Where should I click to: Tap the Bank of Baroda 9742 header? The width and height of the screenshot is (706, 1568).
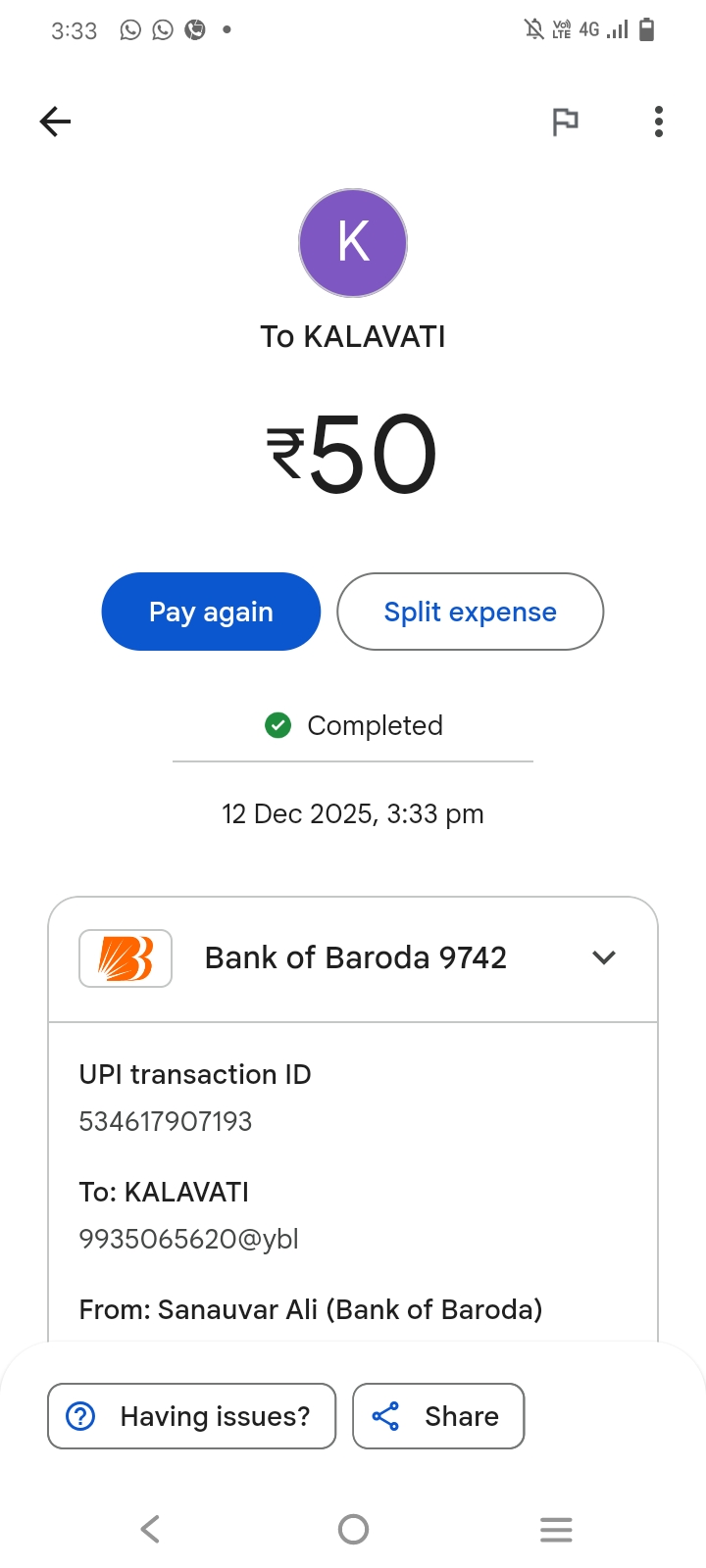coord(355,957)
